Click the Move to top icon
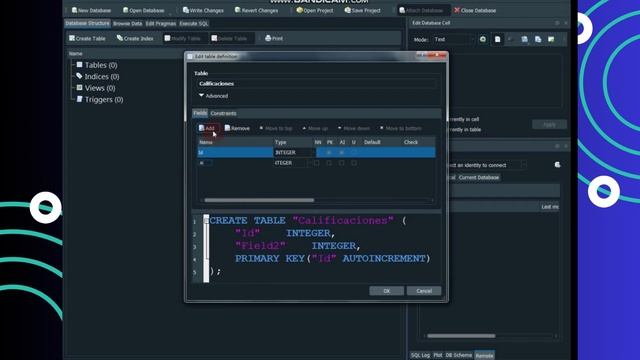Screen dimensions: 640x360 (261, 128)
